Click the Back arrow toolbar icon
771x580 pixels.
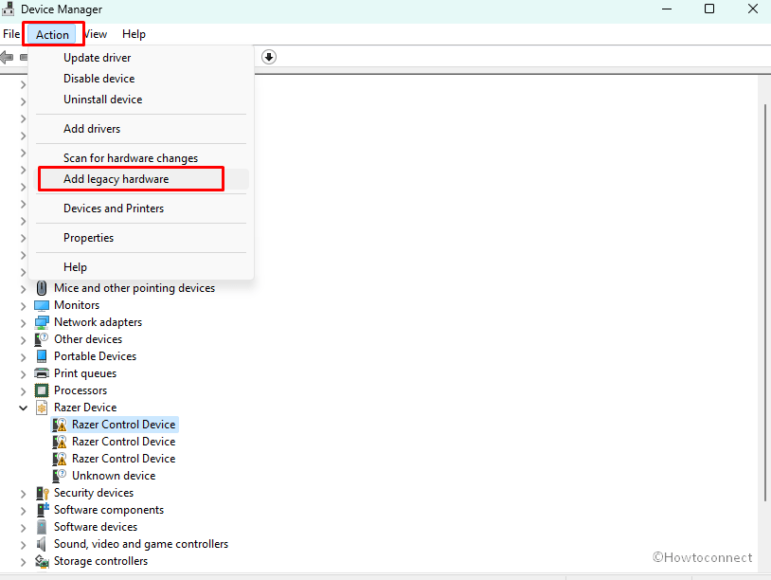(x=7, y=58)
